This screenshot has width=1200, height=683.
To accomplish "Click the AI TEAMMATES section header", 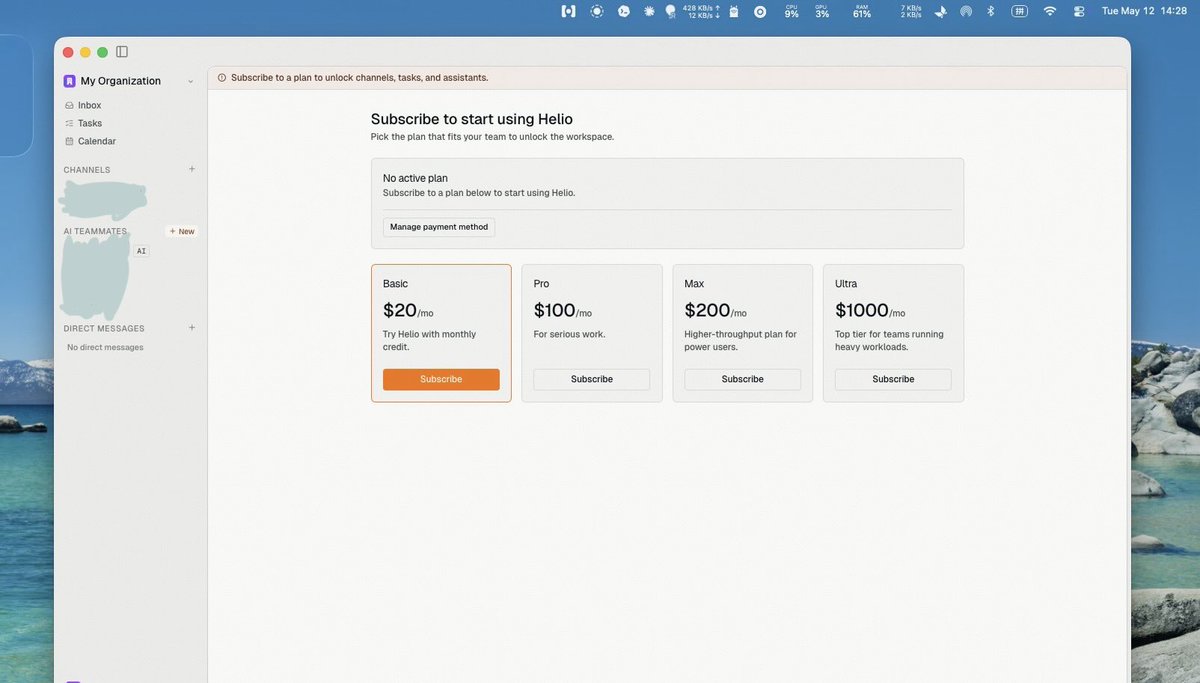I will click(95, 231).
